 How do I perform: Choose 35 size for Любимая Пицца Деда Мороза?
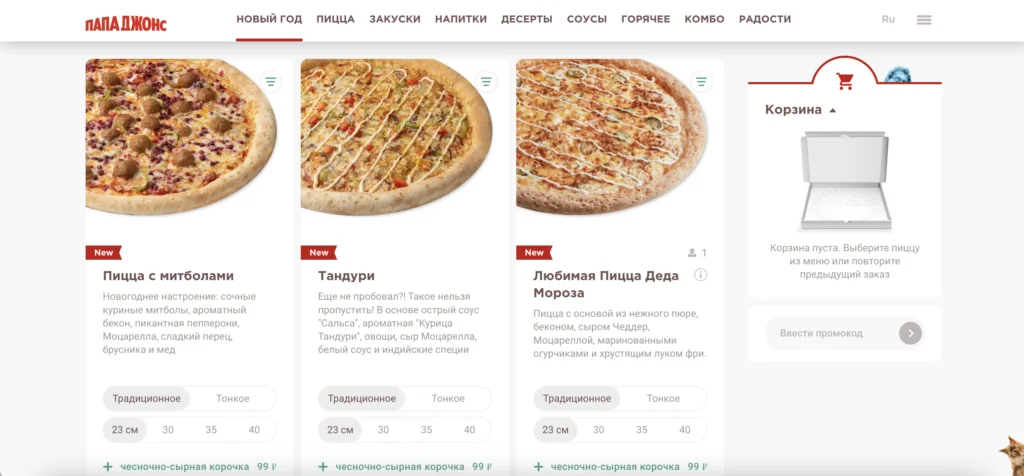point(642,430)
